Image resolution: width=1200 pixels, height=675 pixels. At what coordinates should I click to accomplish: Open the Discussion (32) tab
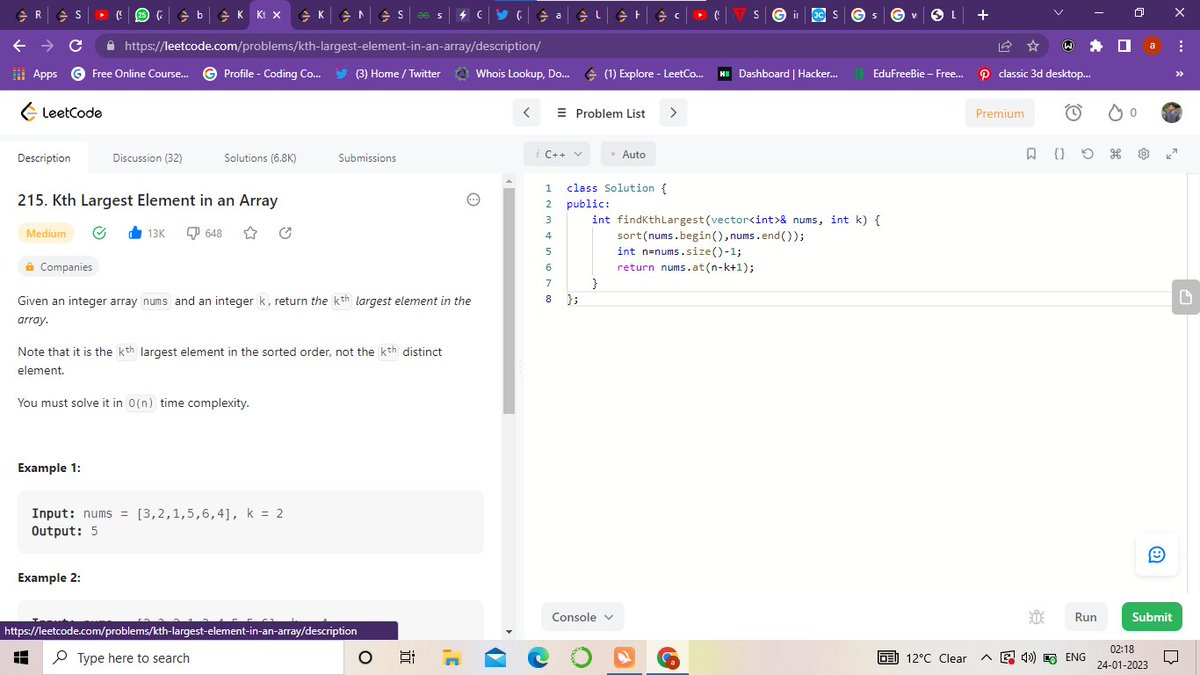click(147, 158)
